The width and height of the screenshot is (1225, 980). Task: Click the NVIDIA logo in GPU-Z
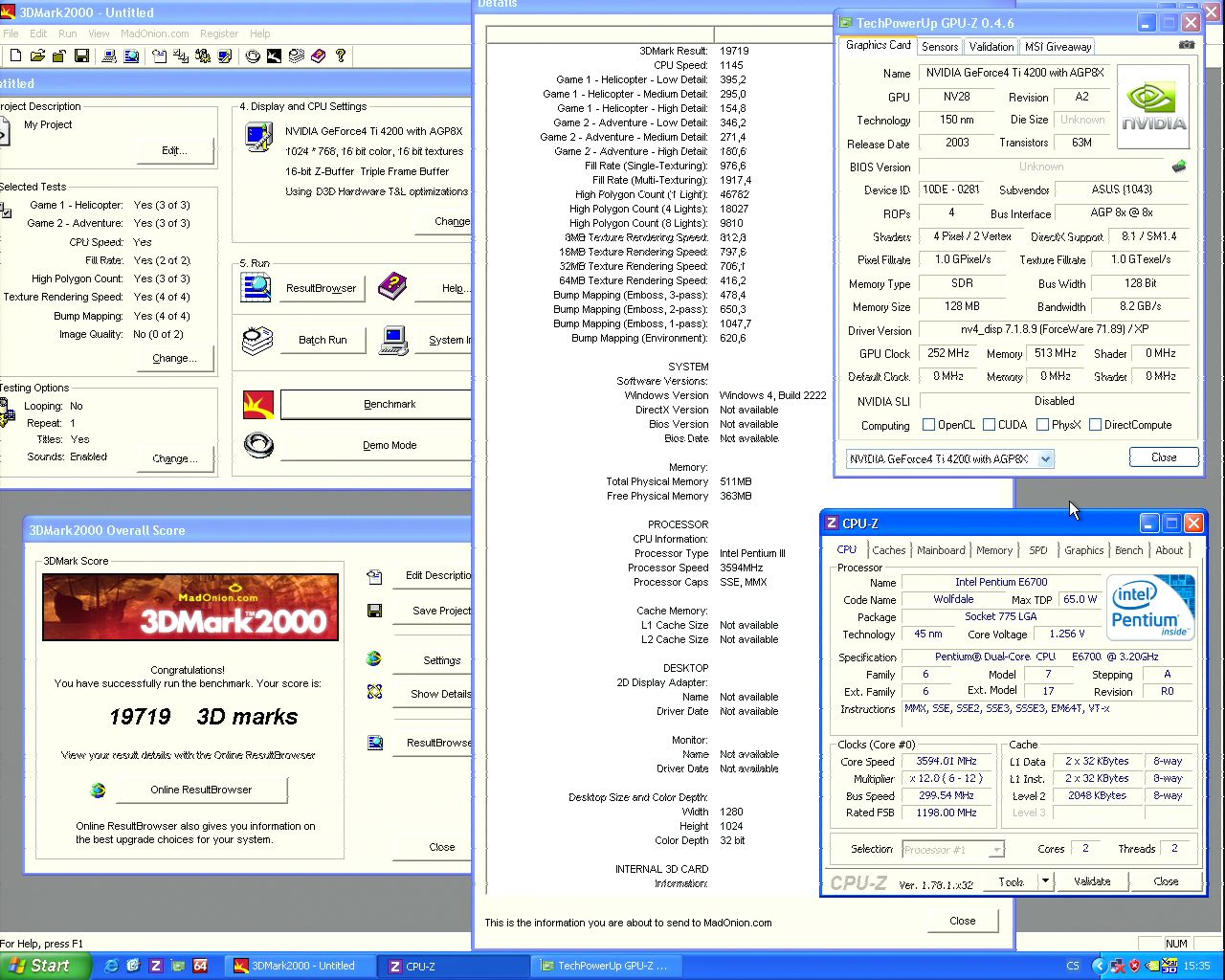(1153, 106)
